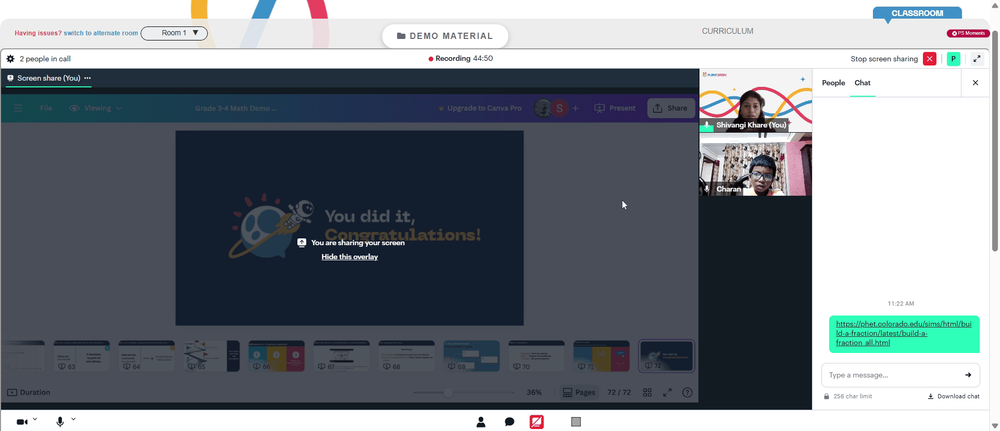Open the Canva hamburger menu
This screenshot has width=1000, height=431.
tap(18, 108)
